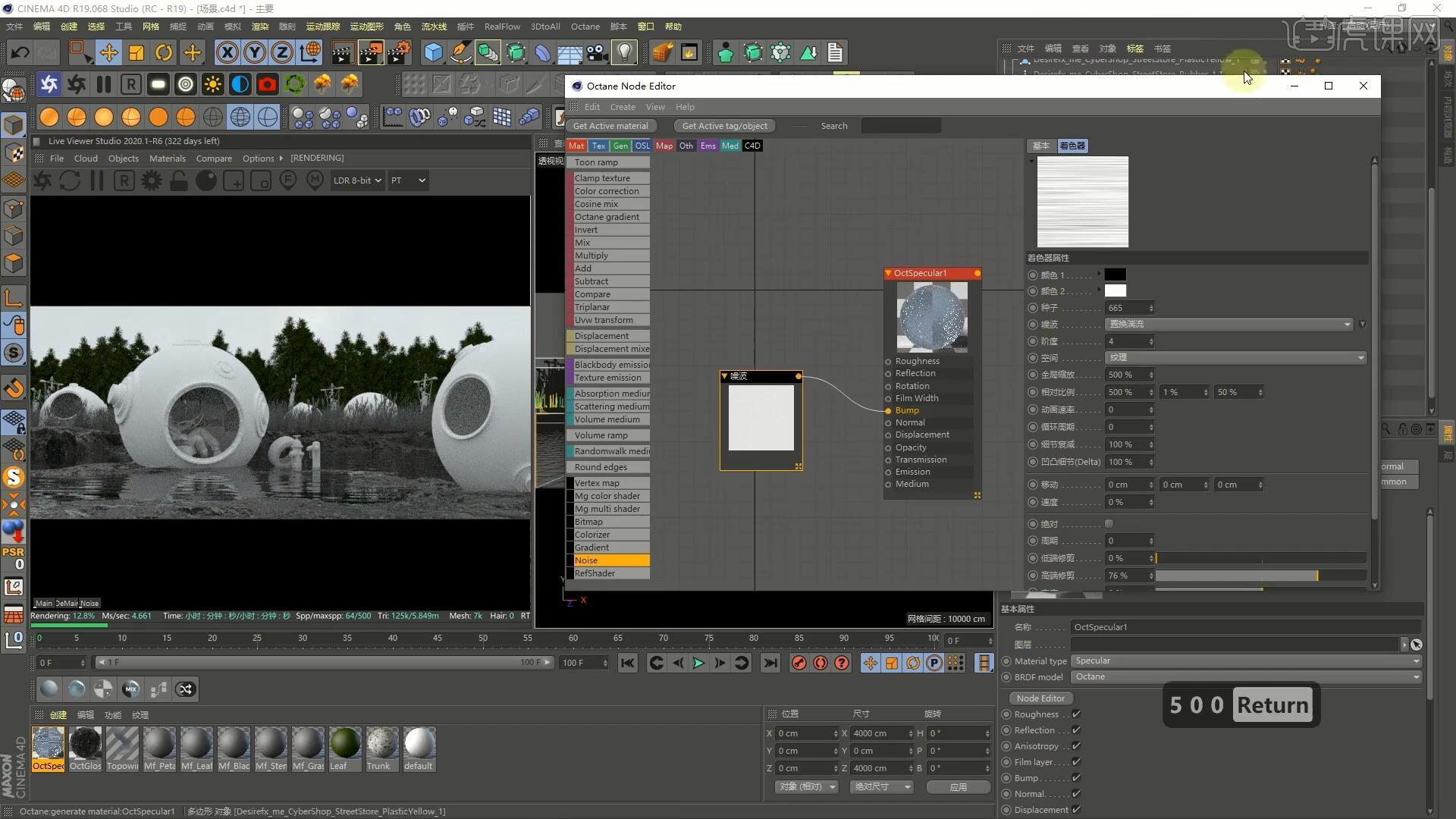Viewport: 1456px width, 819px height.
Task: Jump to the timeline end
Action: pos(770,663)
